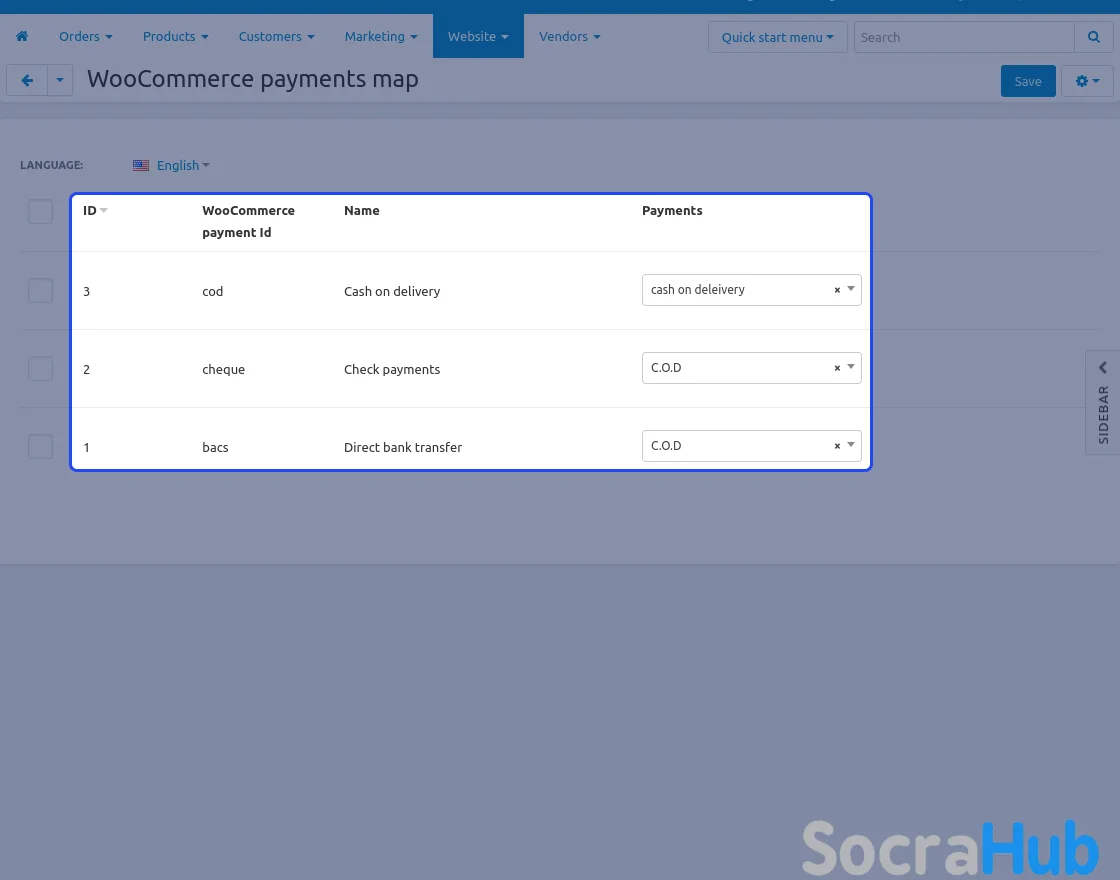
Task: Select the Direct bank transfer row checkbox
Action: 40,447
